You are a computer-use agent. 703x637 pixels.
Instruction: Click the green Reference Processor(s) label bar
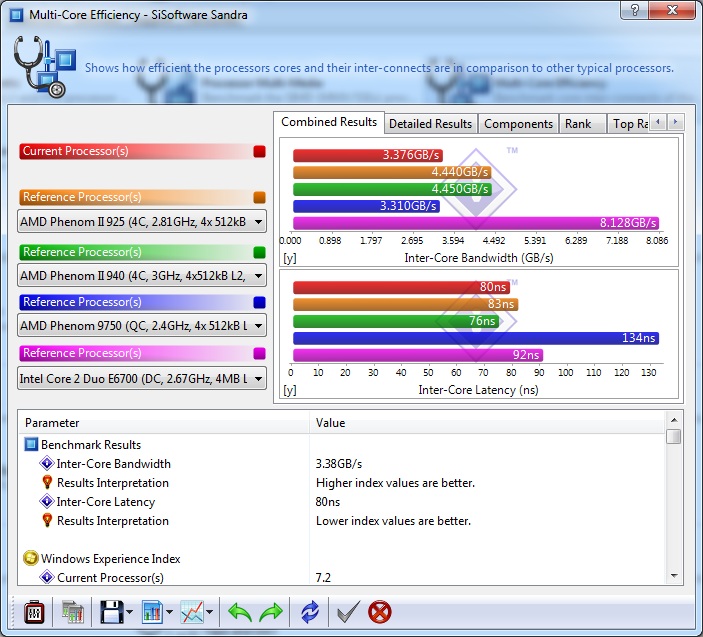tap(136, 252)
